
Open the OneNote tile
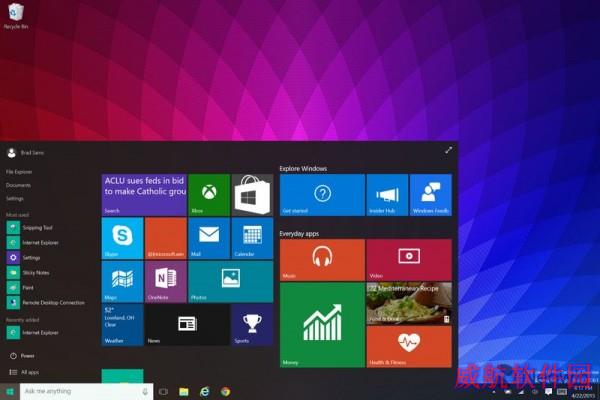[166, 282]
